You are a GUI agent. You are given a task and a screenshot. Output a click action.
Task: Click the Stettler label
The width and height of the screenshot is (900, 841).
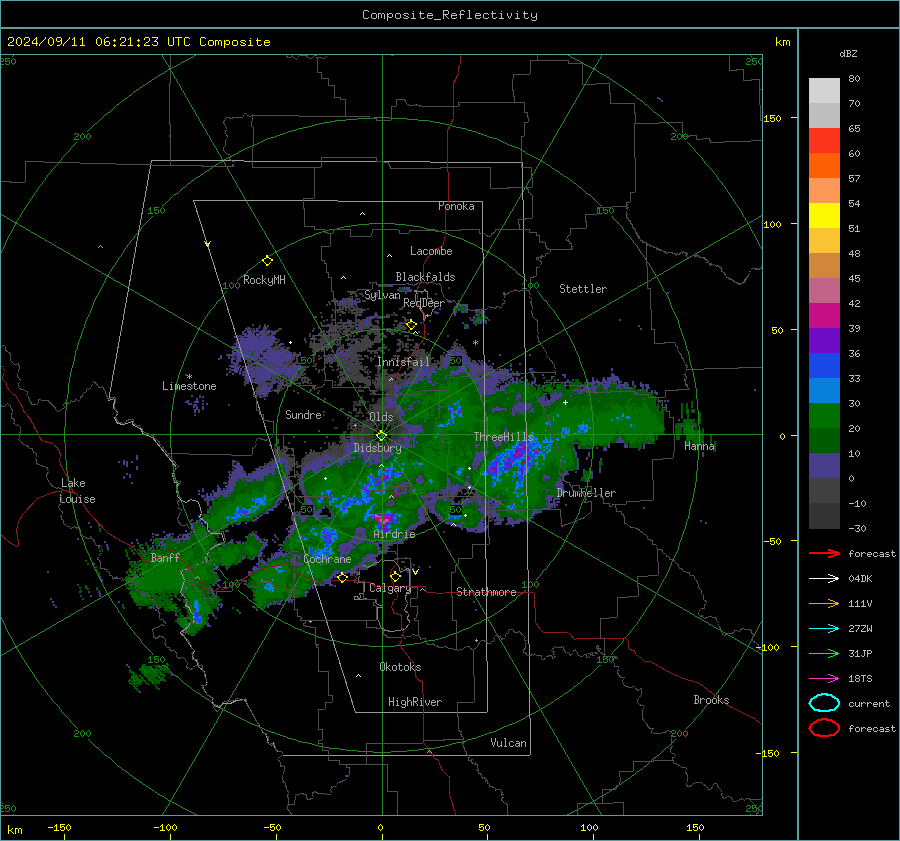pyautogui.click(x=583, y=289)
